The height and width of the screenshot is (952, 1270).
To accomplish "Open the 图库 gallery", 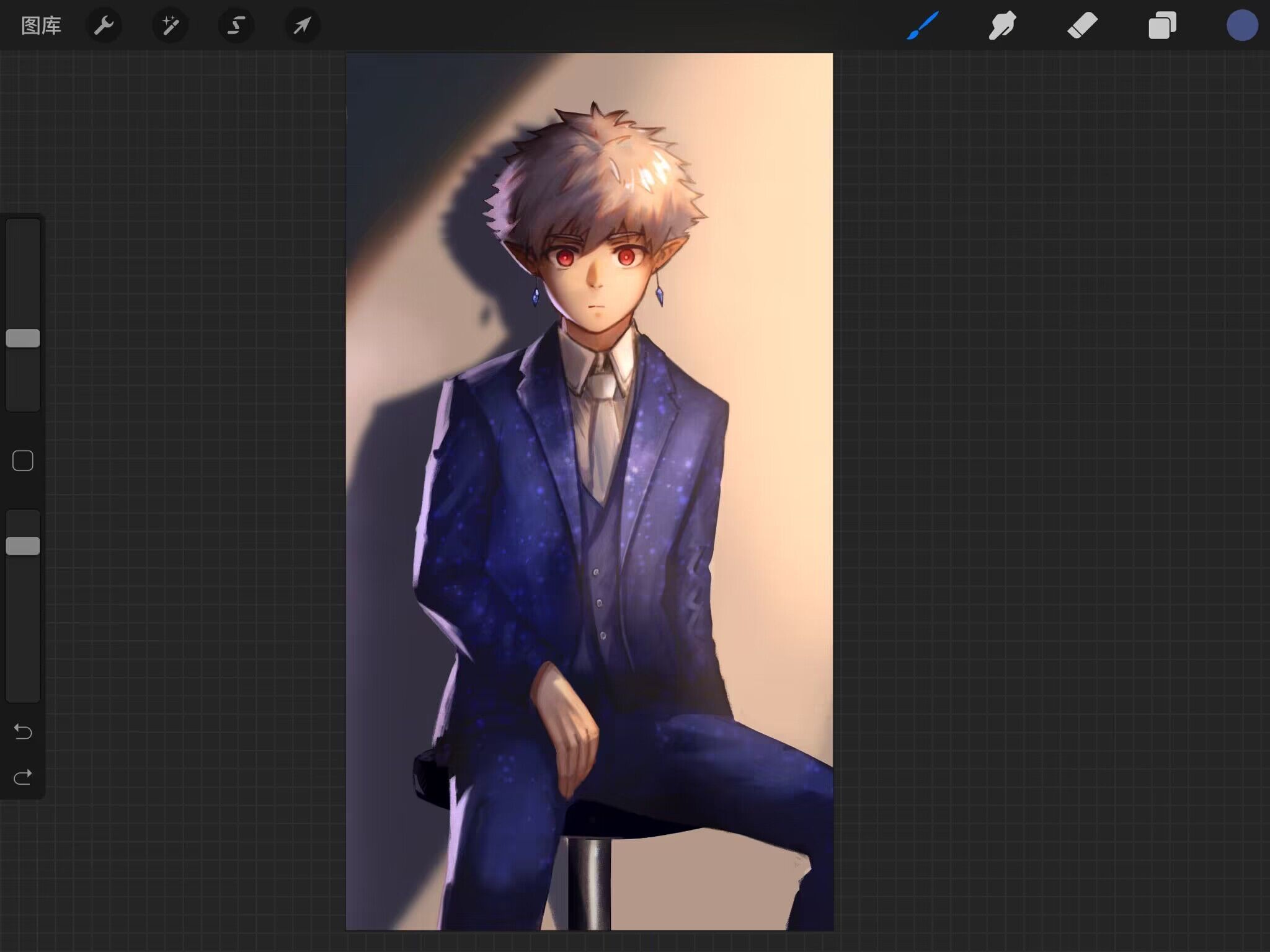I will (x=41, y=25).
